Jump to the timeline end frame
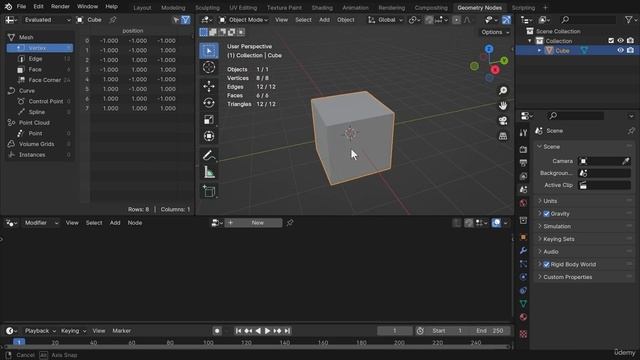Image resolution: width=640 pixels, height=360 pixels. pyautogui.click(x=287, y=331)
